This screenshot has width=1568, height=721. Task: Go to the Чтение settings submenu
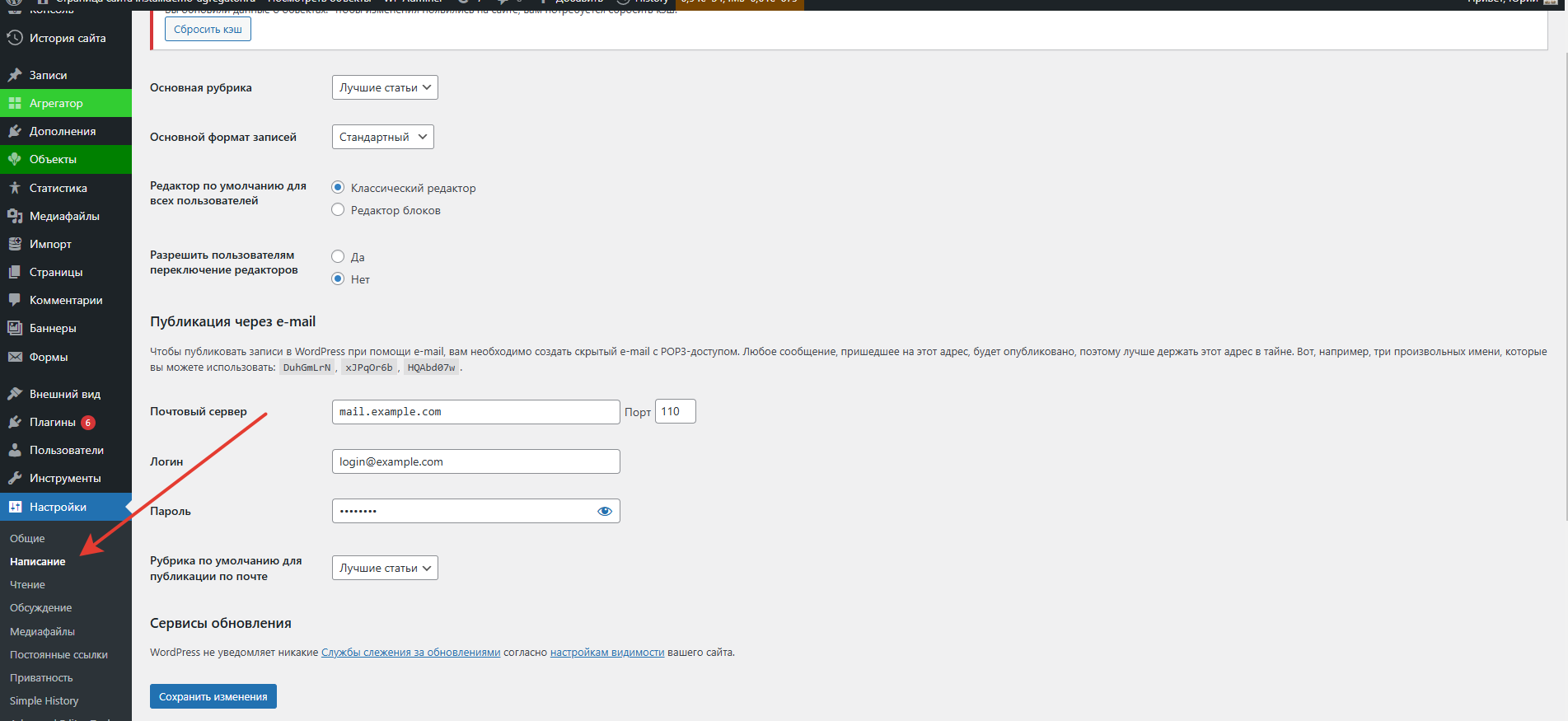pyautogui.click(x=28, y=584)
